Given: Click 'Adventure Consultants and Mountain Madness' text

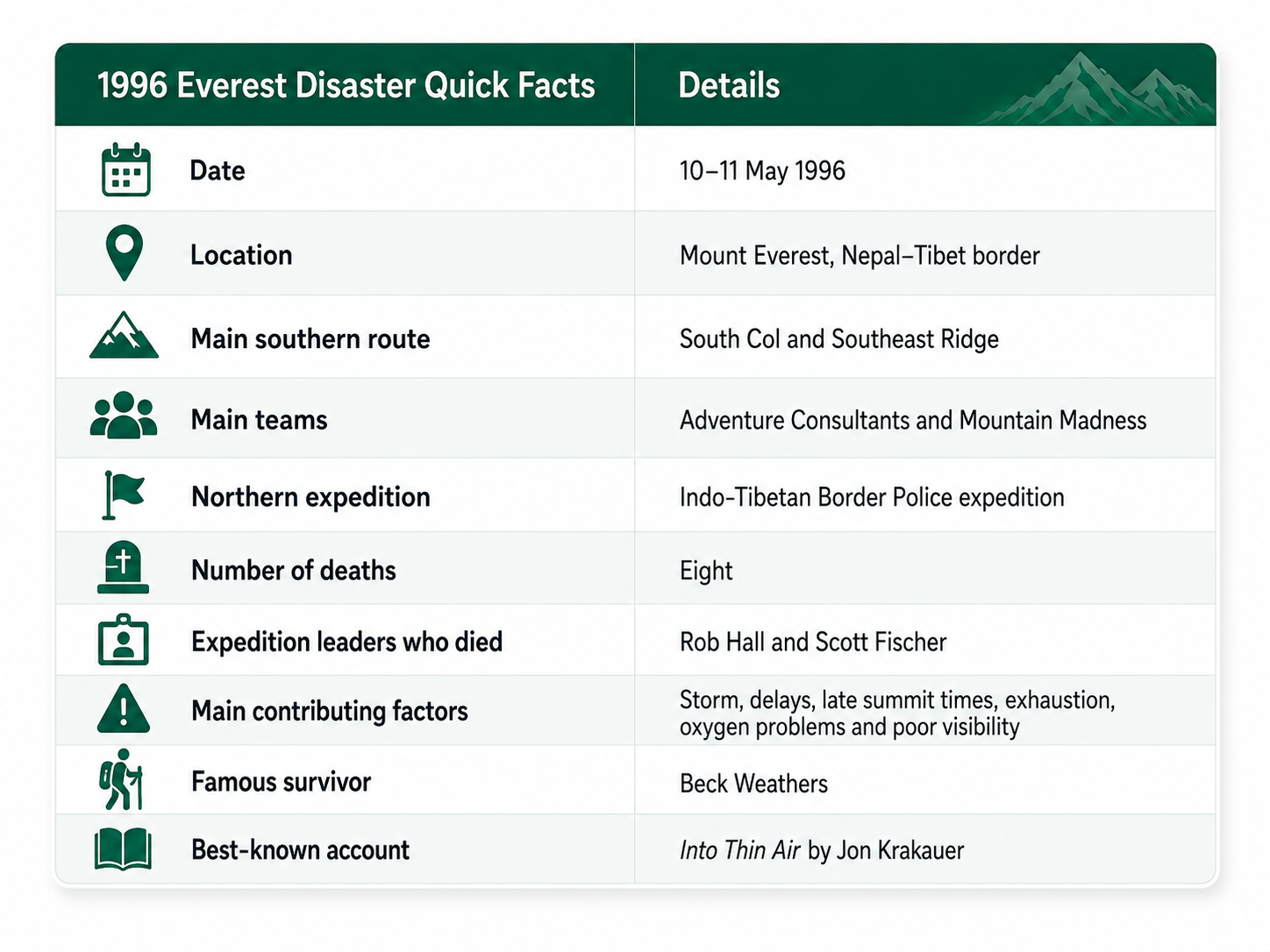Looking at the screenshot, I should click(913, 421).
